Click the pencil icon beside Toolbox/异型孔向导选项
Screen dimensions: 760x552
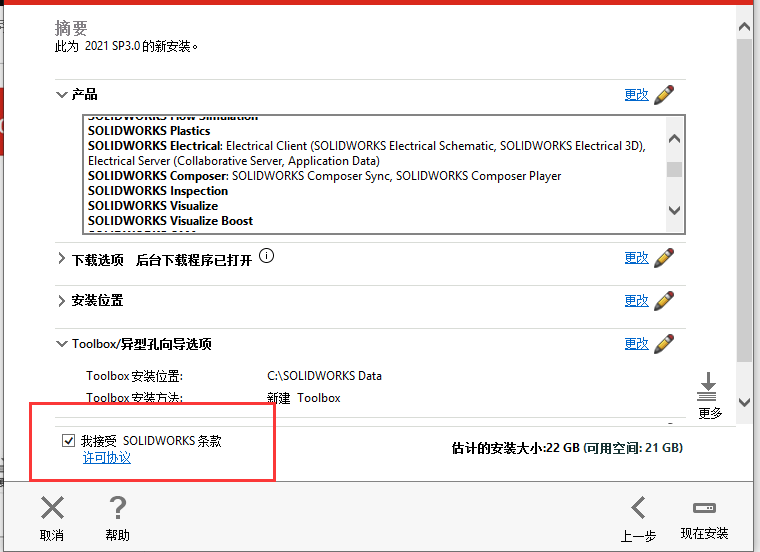pos(664,344)
